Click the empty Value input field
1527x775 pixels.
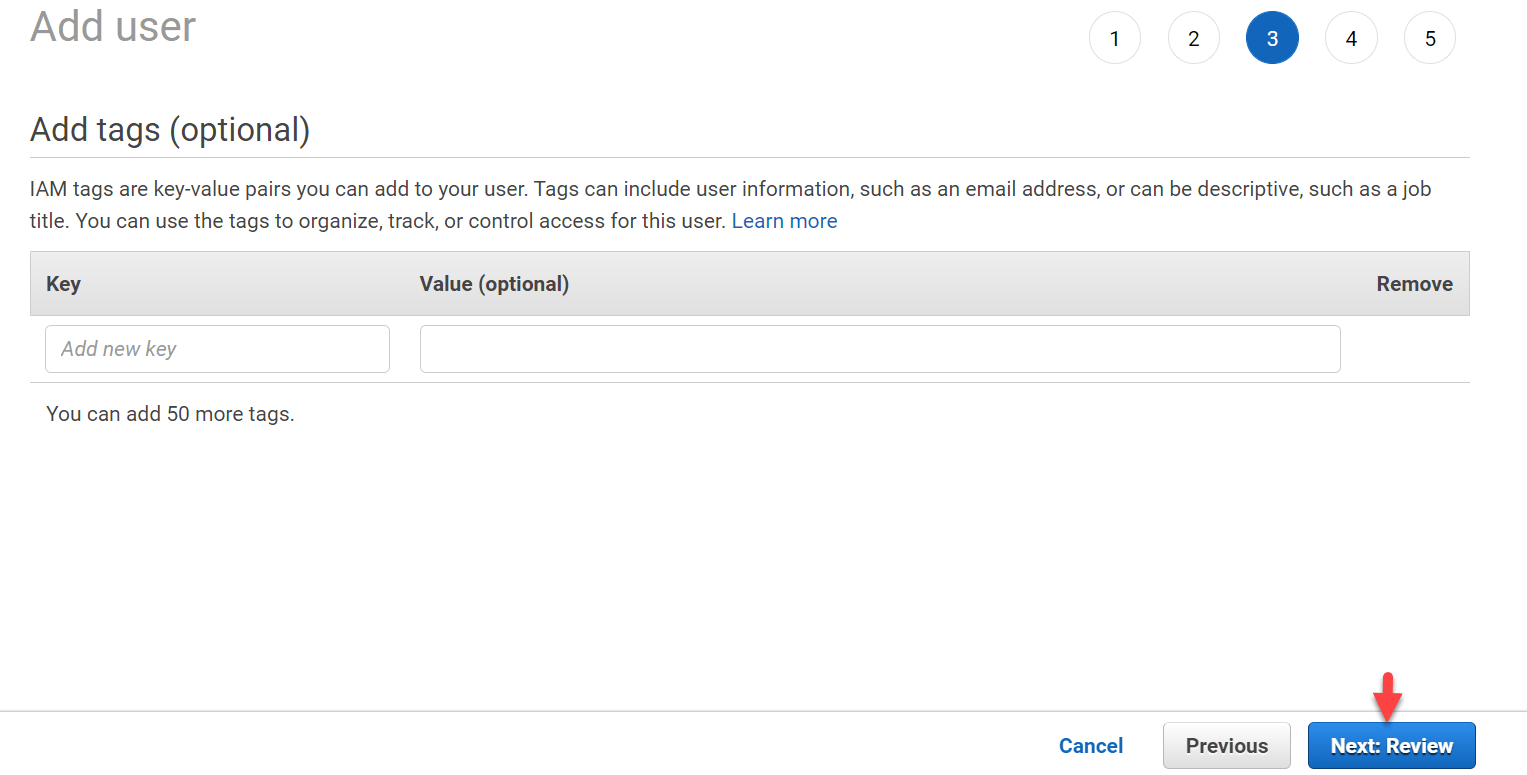pyautogui.click(x=880, y=348)
